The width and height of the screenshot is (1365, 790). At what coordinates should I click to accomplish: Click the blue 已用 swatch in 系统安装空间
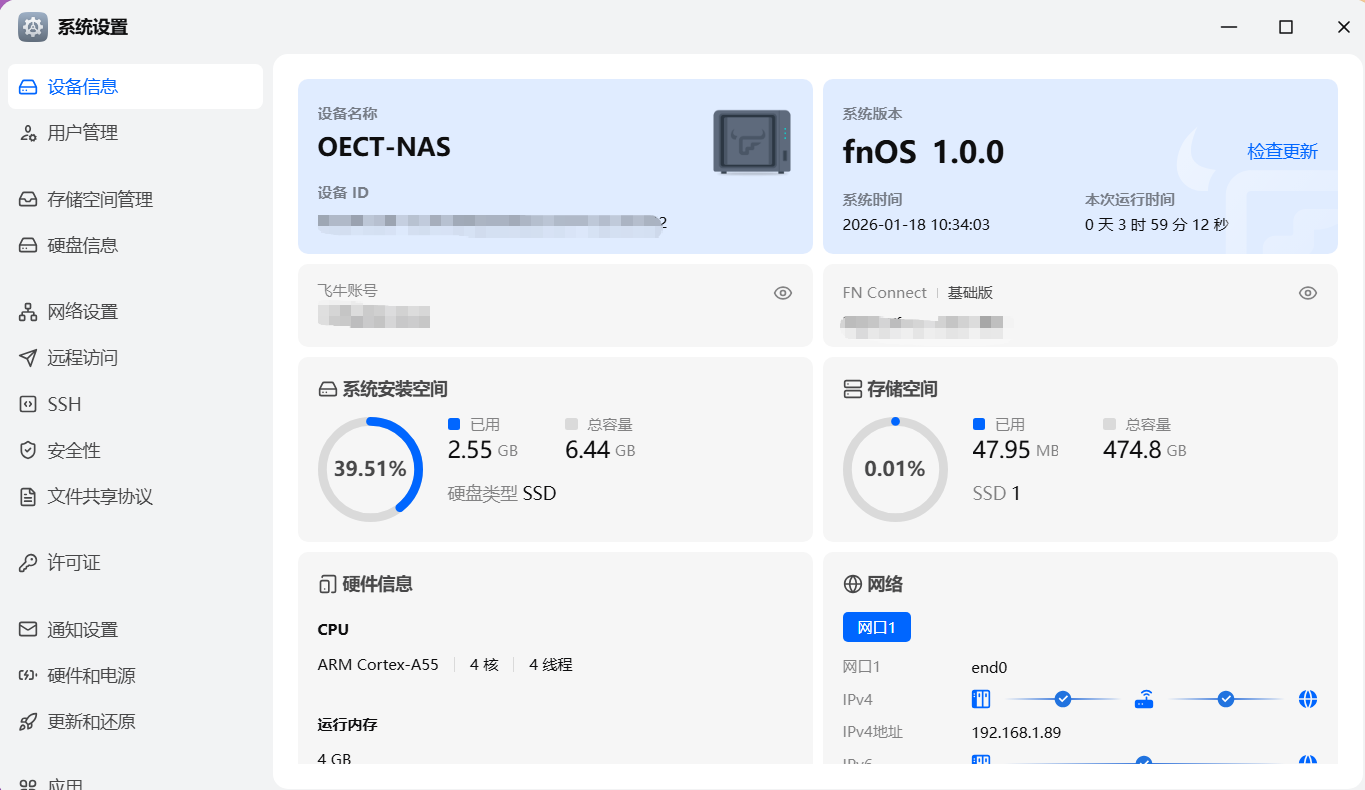click(x=454, y=424)
